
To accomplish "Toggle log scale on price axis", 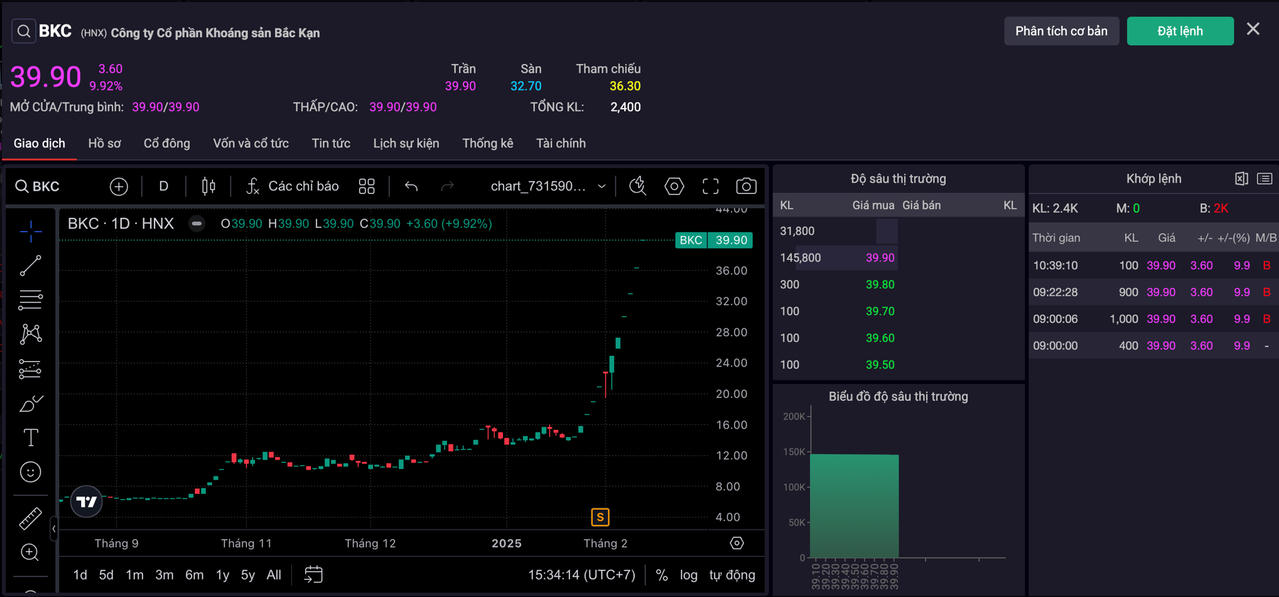I will point(689,575).
